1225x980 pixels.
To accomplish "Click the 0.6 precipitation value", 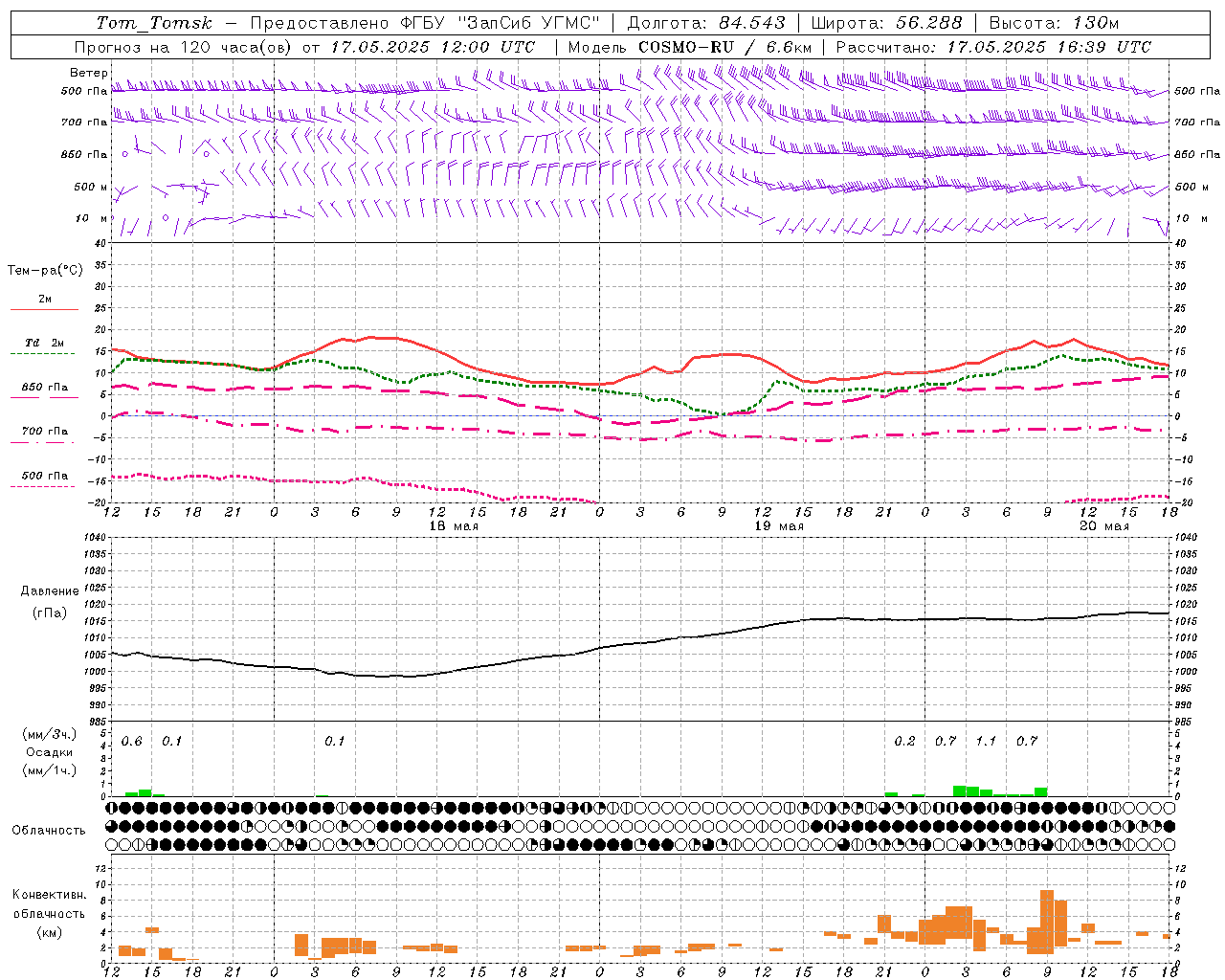I will point(131,741).
